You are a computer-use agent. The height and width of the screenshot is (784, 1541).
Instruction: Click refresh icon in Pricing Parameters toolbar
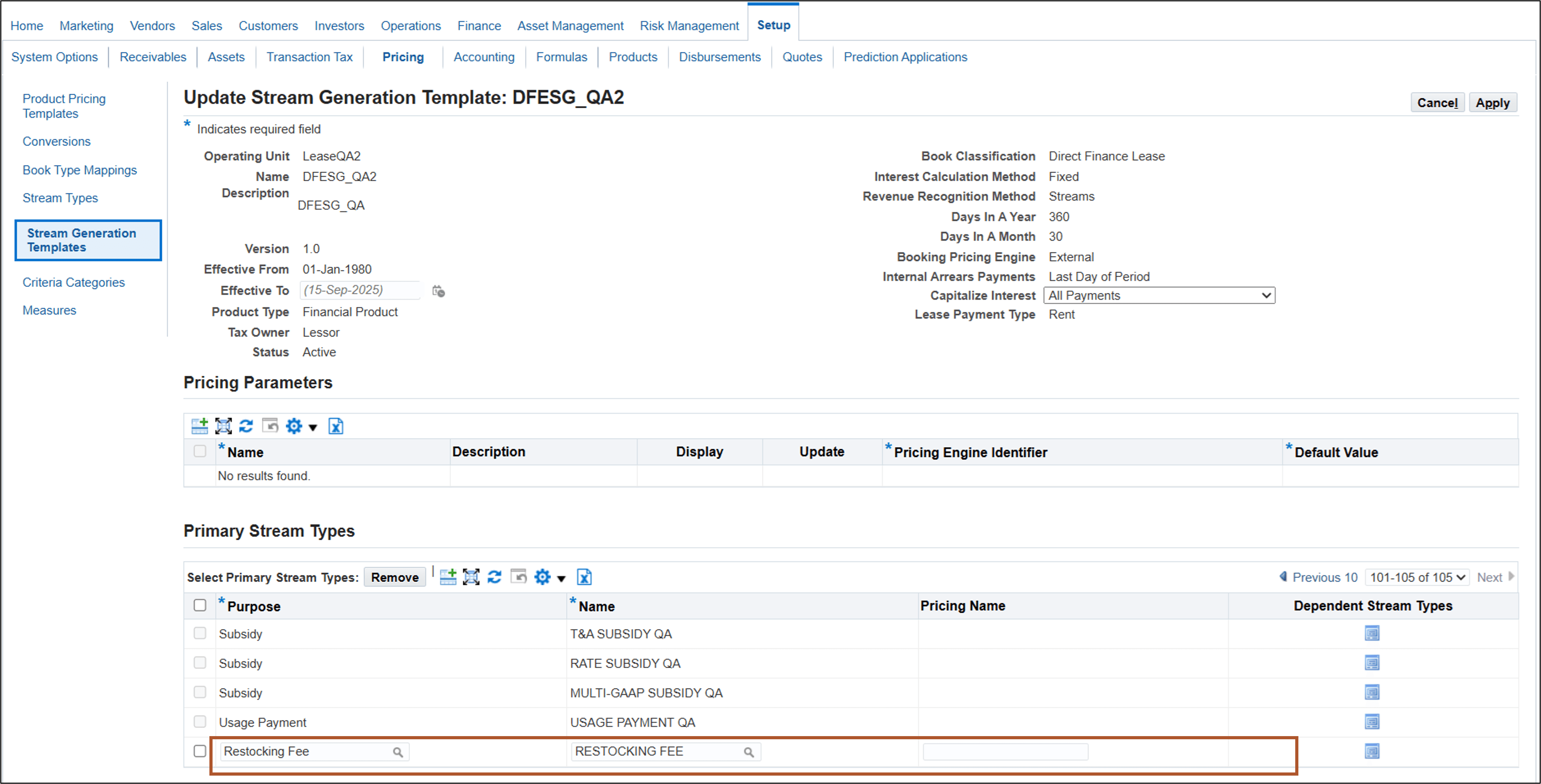click(x=246, y=426)
